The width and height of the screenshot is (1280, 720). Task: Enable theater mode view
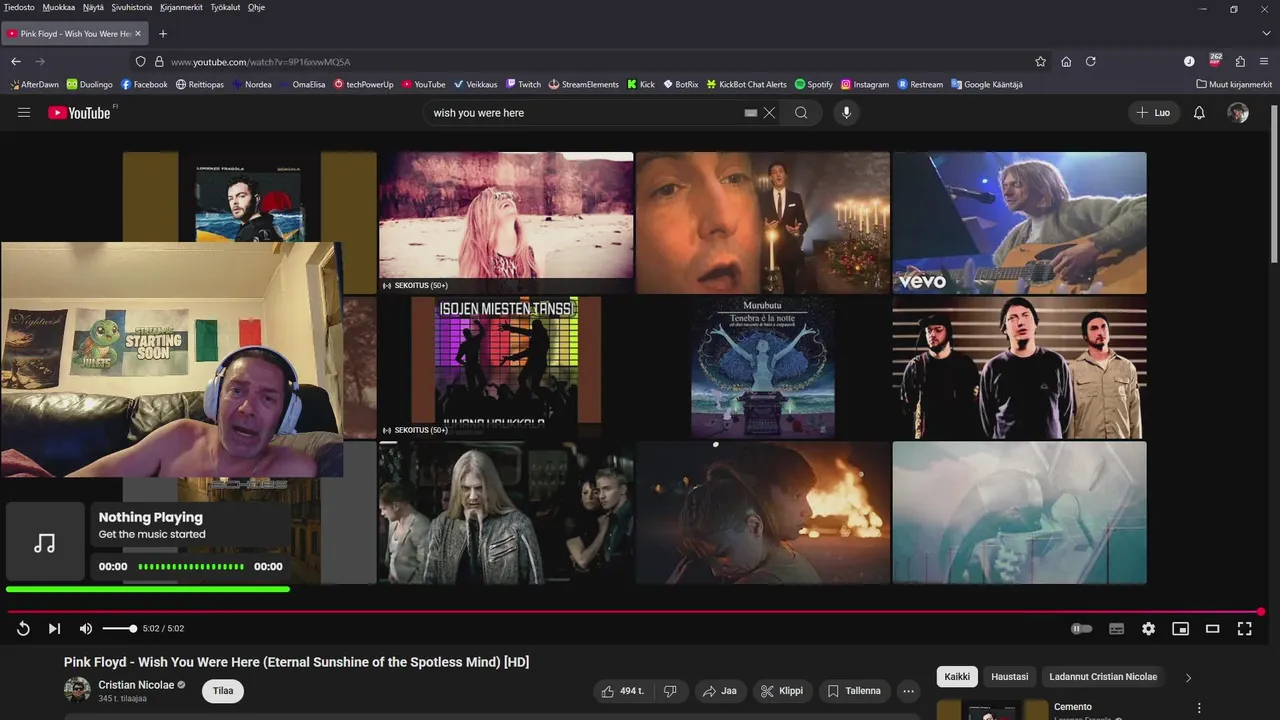pyautogui.click(x=1212, y=629)
